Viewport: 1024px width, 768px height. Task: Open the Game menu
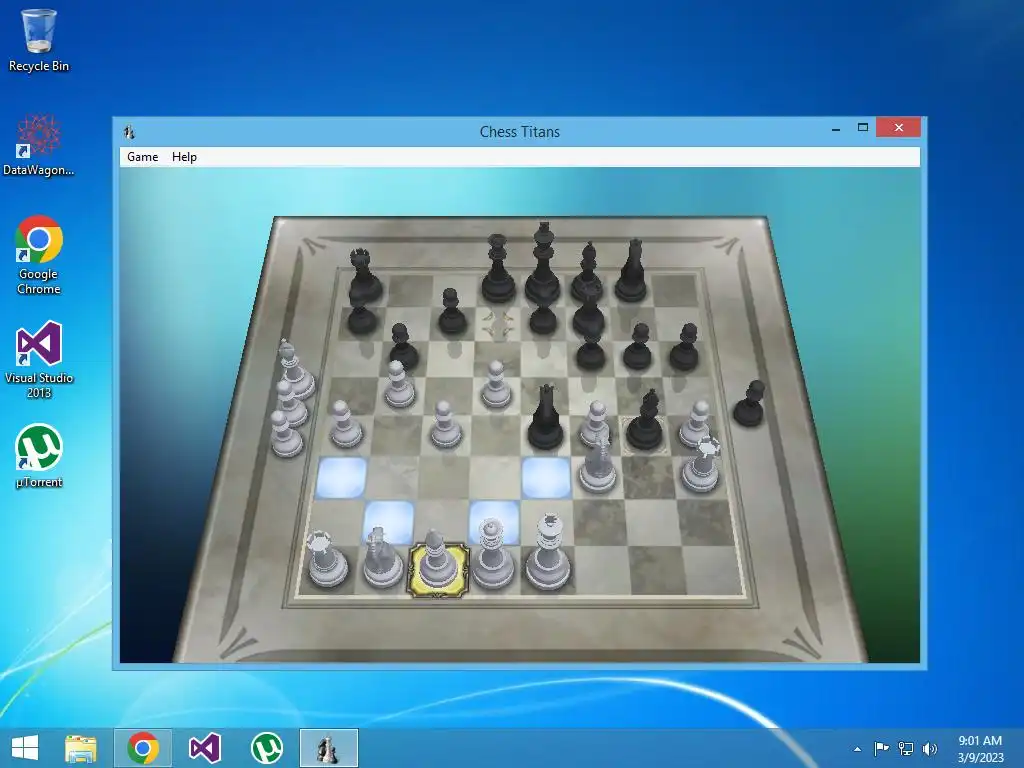click(142, 157)
